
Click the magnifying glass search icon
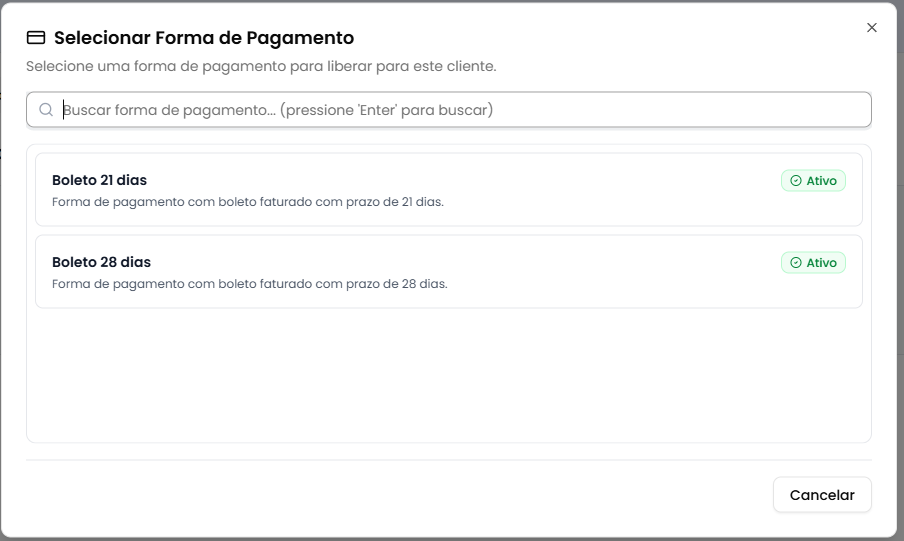[46, 110]
